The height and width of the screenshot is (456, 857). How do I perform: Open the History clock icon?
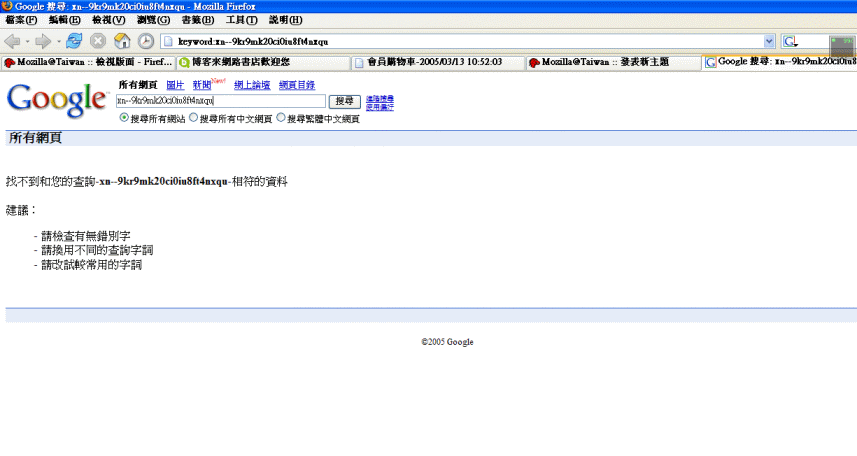click(145, 41)
